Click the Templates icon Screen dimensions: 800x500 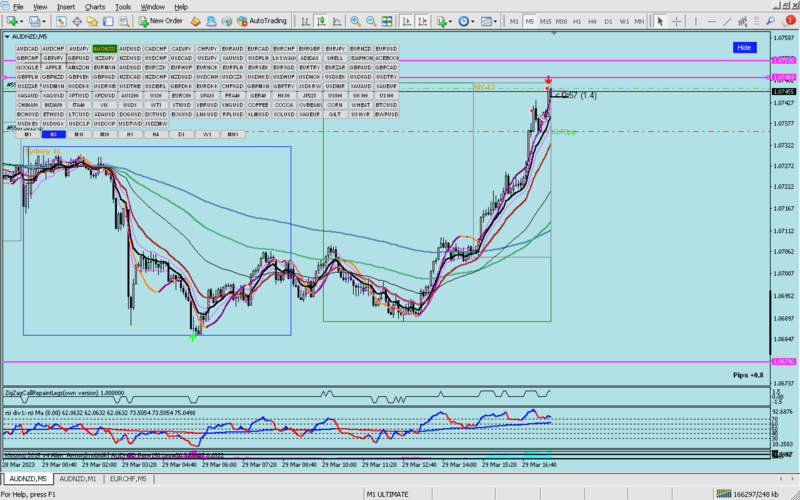pyautogui.click(x=486, y=21)
